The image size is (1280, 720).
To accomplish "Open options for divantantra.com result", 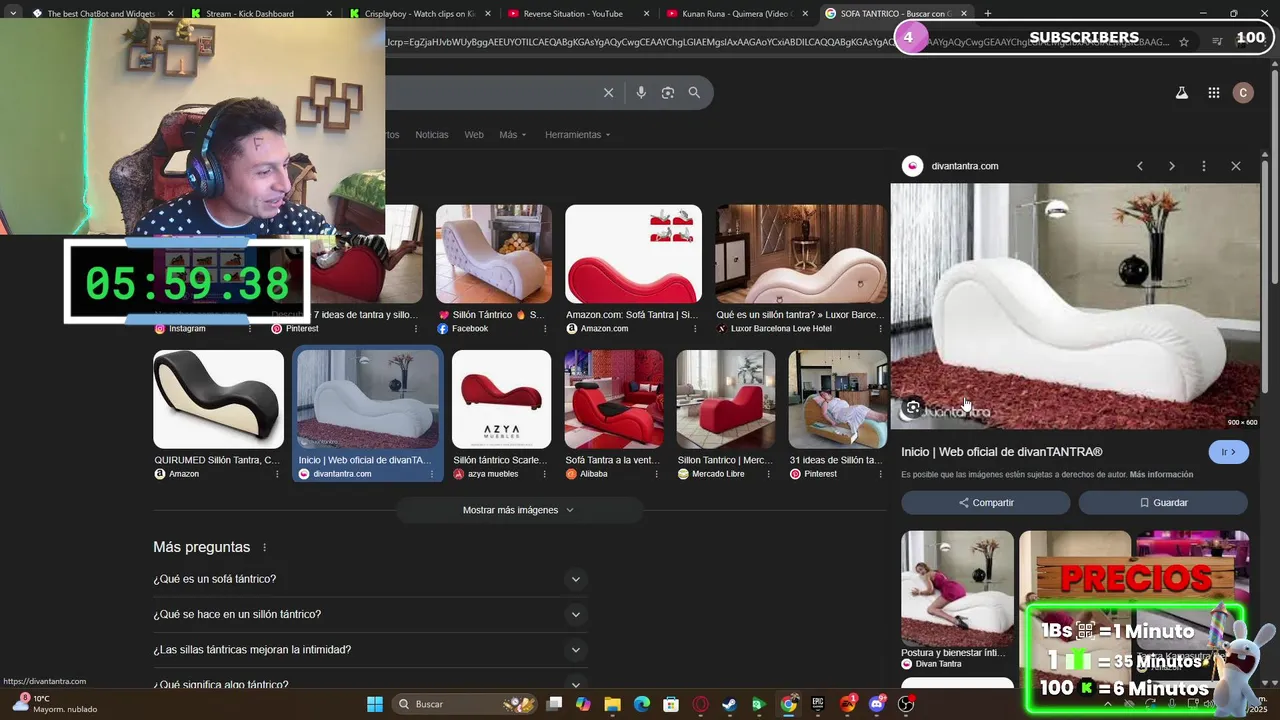I will 432,474.
